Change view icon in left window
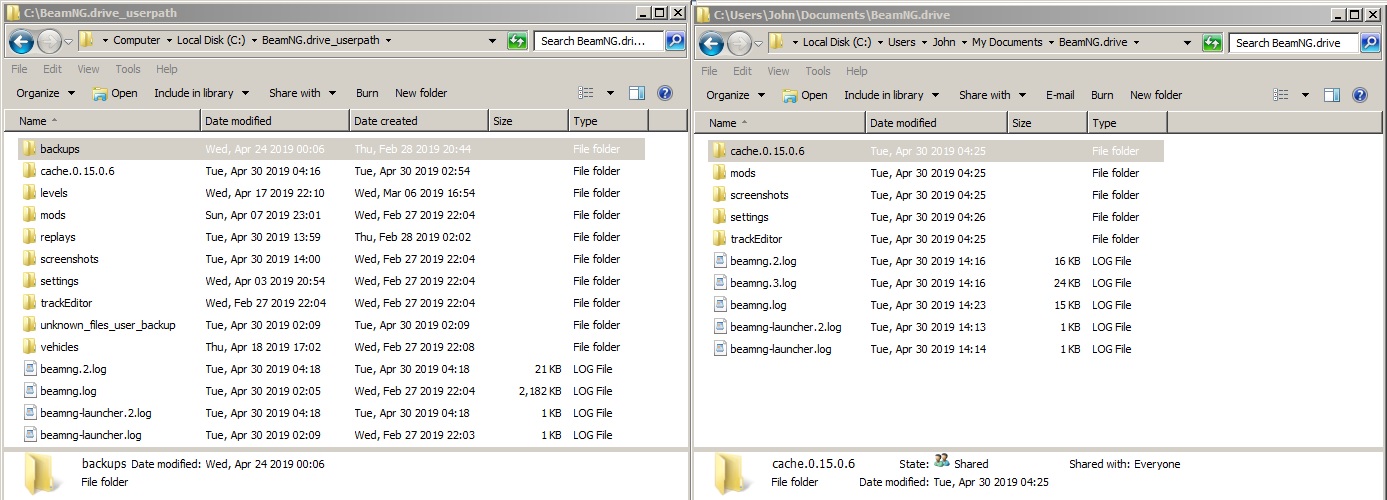 pos(586,93)
